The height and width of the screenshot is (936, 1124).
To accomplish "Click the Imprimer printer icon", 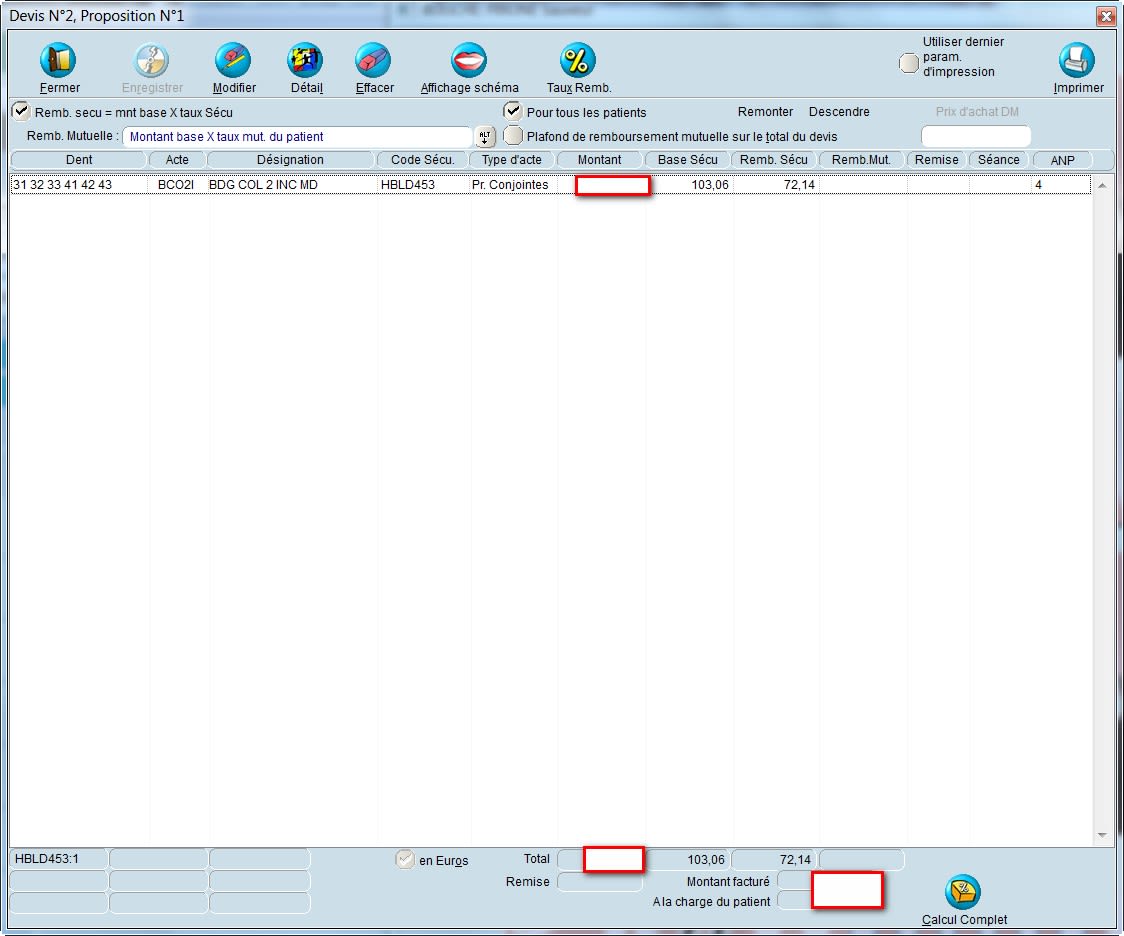I will [1077, 61].
